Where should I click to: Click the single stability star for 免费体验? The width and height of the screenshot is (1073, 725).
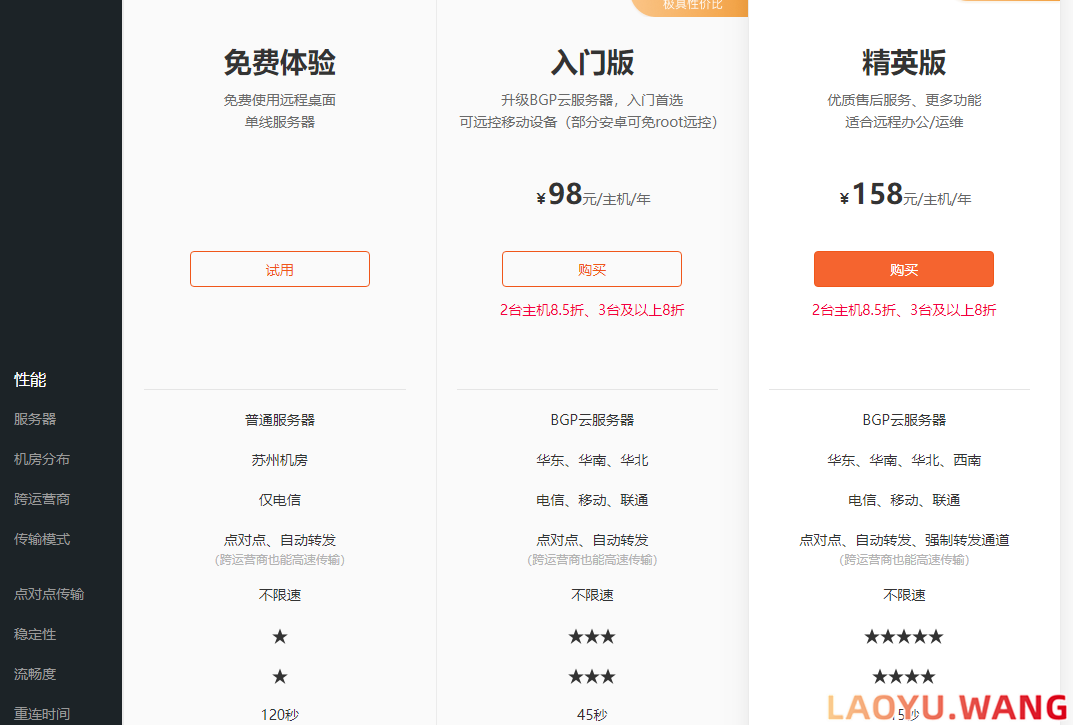pyautogui.click(x=280, y=637)
